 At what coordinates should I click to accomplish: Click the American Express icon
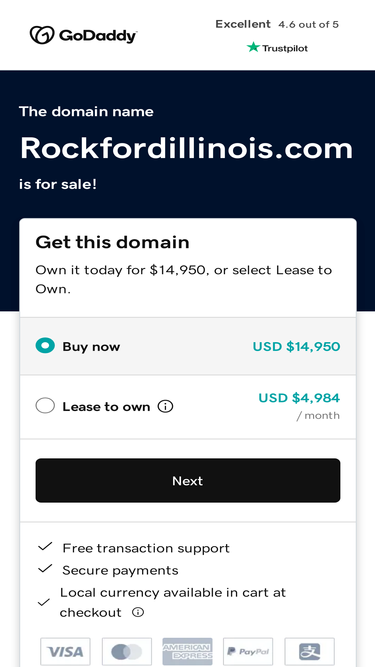click(188, 651)
